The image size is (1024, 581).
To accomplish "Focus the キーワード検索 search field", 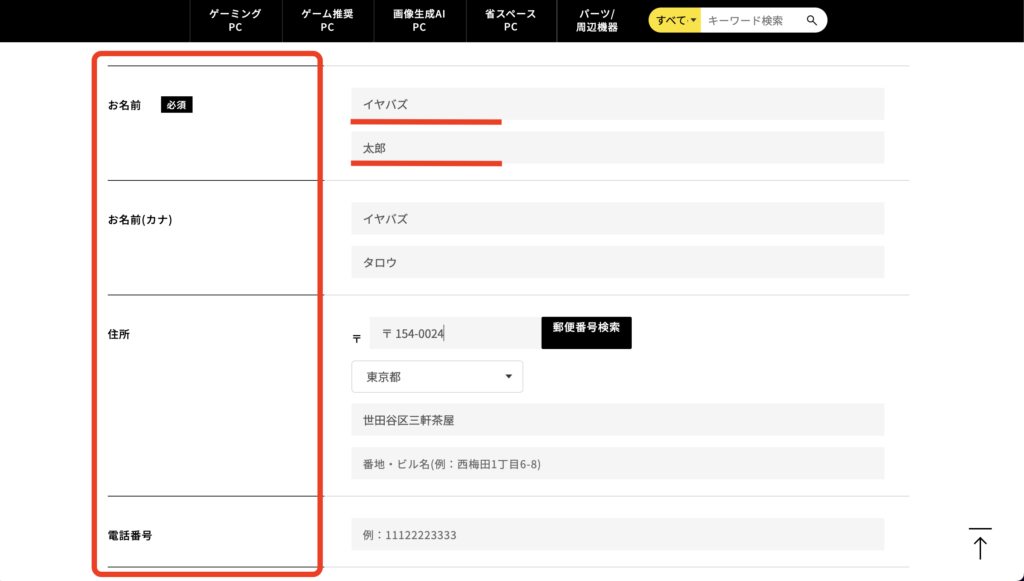I will click(751, 20).
